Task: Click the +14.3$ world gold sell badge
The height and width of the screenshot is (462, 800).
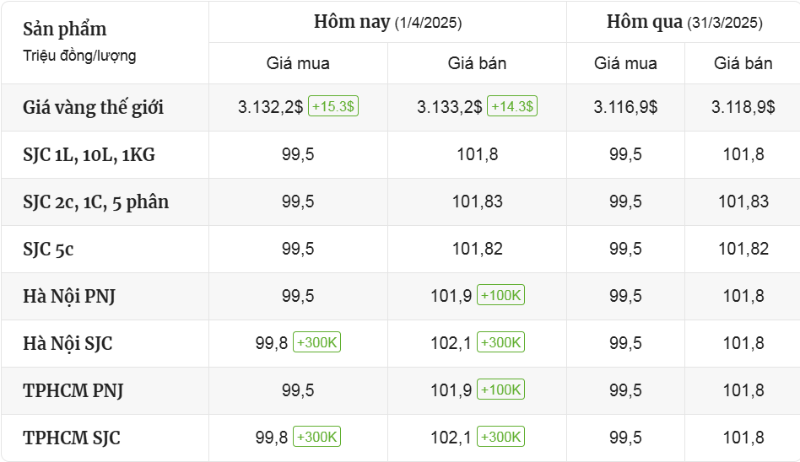Action: pos(512,106)
